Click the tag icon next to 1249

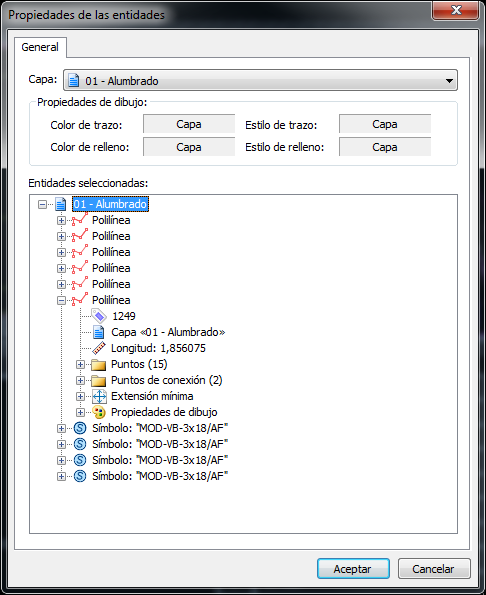coord(99,316)
